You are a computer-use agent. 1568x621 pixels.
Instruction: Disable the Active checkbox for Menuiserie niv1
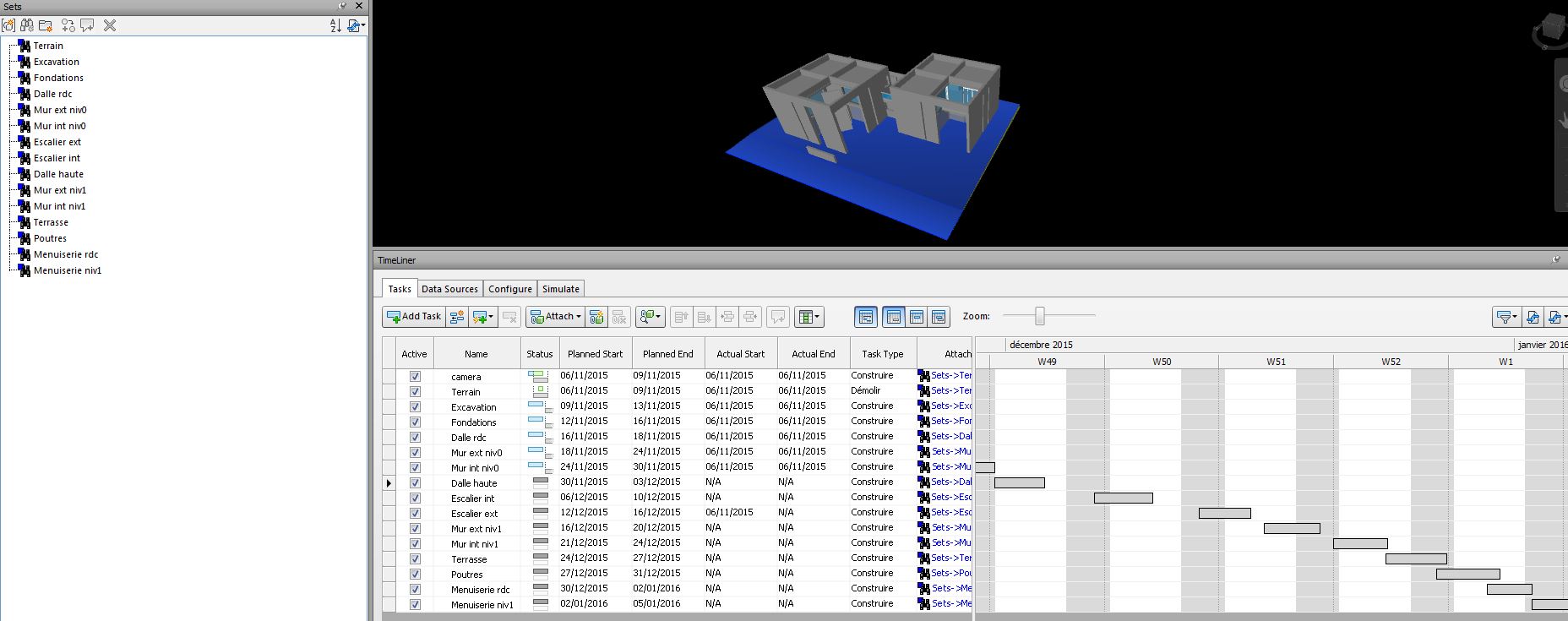(x=415, y=605)
